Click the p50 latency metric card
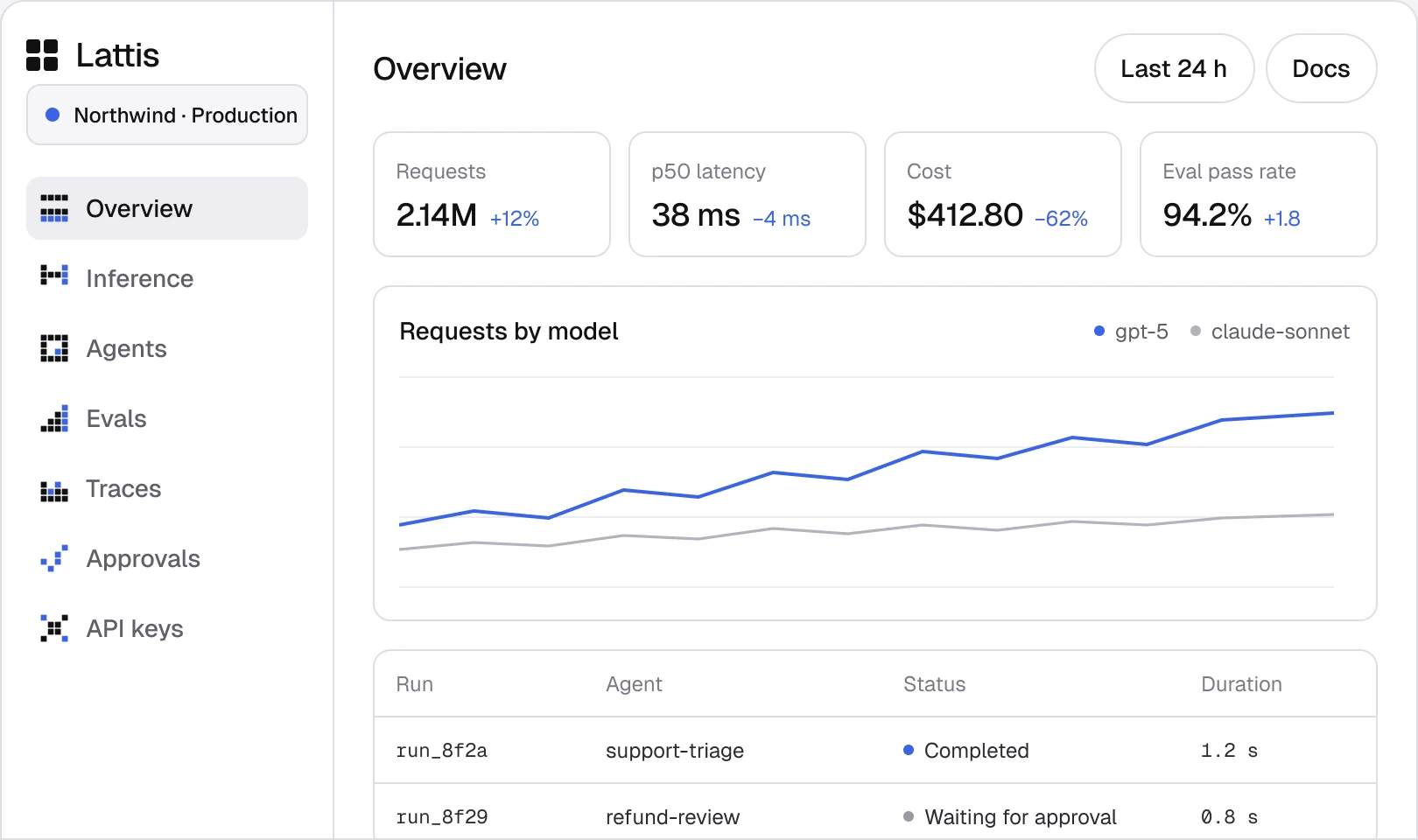 [748, 194]
